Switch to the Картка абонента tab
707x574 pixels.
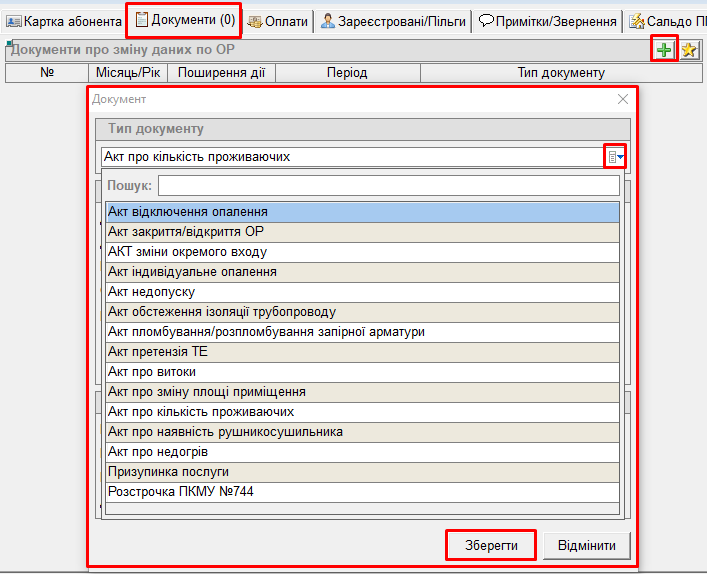pos(64,20)
